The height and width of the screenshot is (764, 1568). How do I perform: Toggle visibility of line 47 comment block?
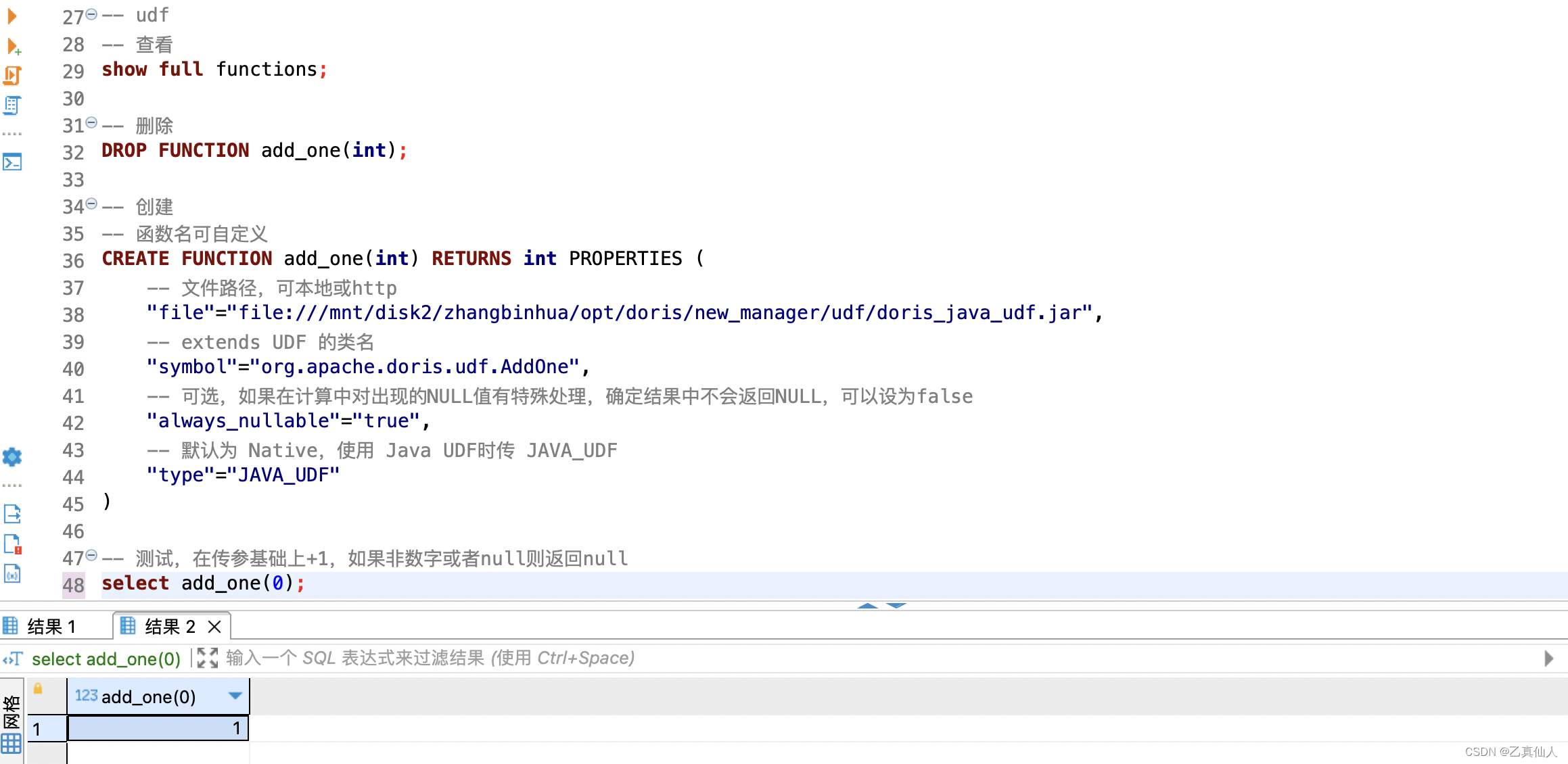(x=89, y=557)
